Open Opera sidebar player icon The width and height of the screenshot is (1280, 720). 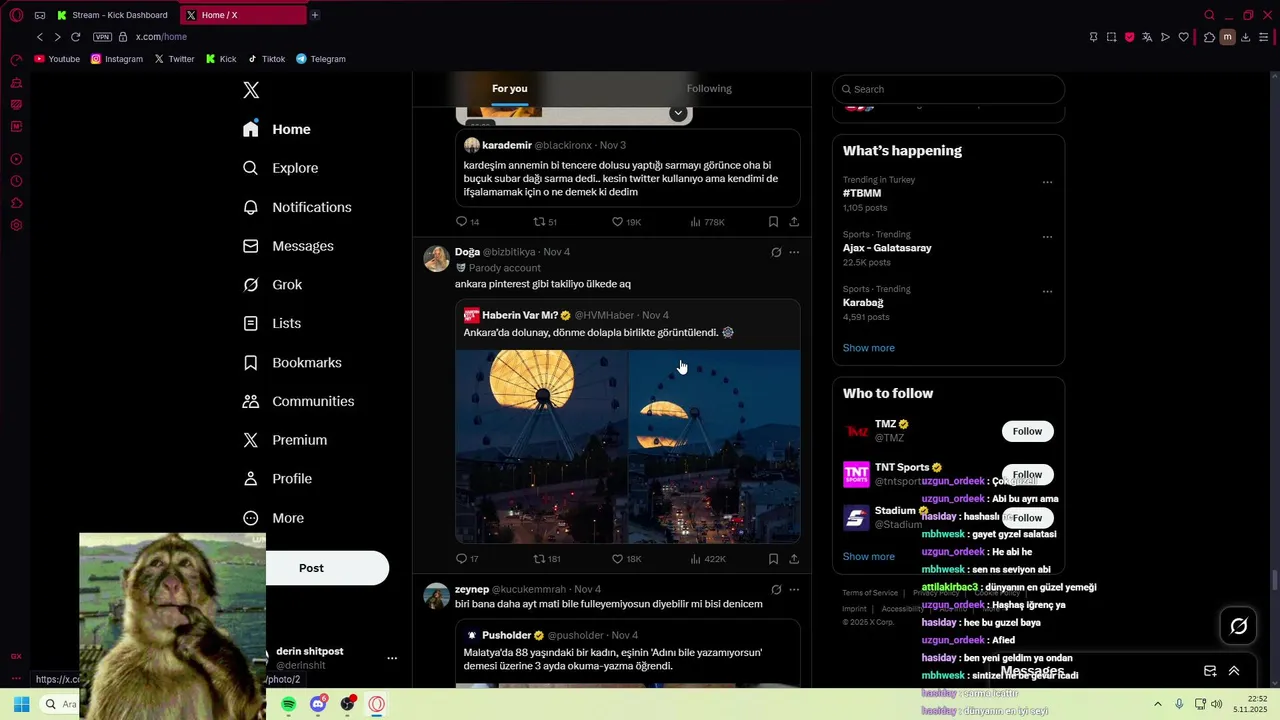click(16, 159)
